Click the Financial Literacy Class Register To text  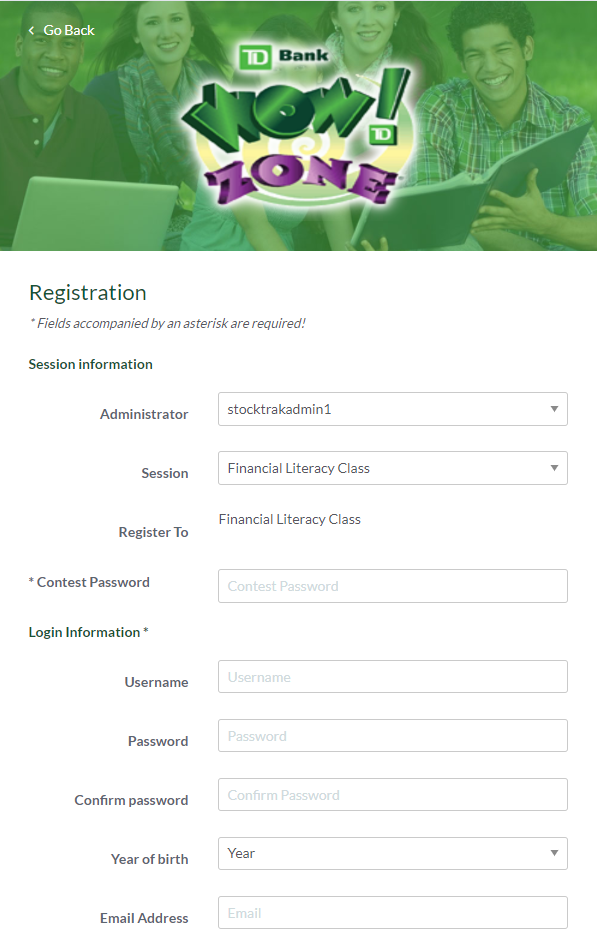pyautogui.click(x=289, y=519)
